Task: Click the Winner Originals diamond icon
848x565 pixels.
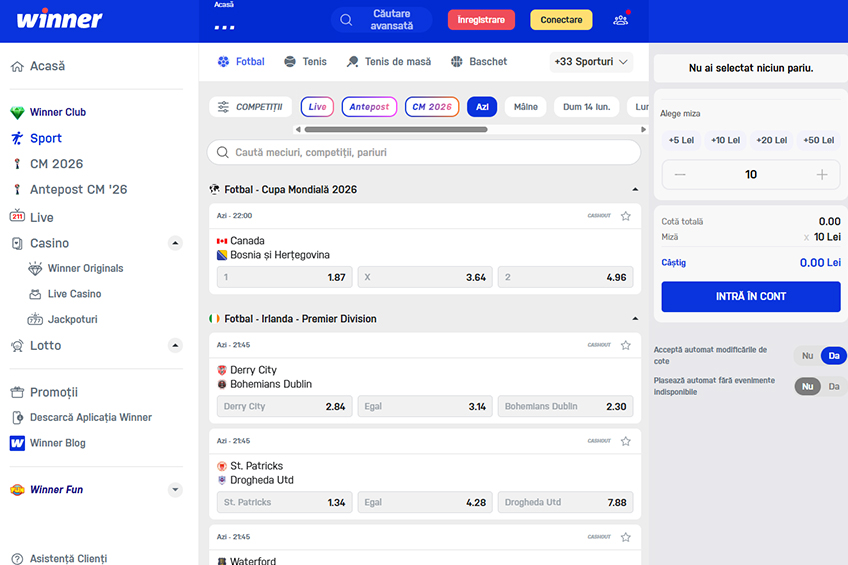Action: (x=35, y=268)
